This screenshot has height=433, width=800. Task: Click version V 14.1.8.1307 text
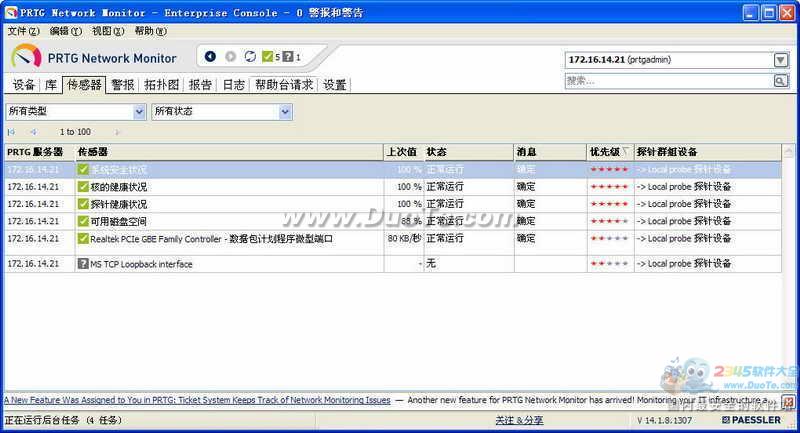click(x=664, y=420)
